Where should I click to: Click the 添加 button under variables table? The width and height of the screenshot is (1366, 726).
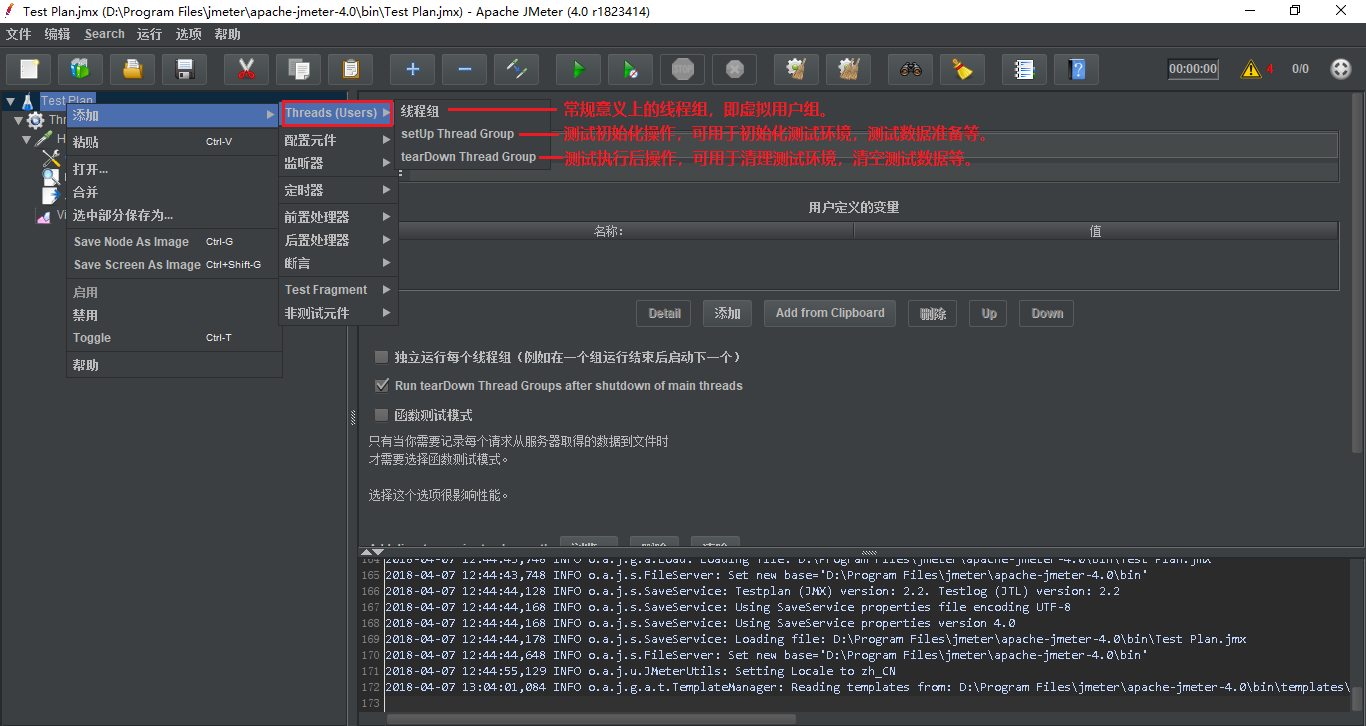pyautogui.click(x=727, y=313)
